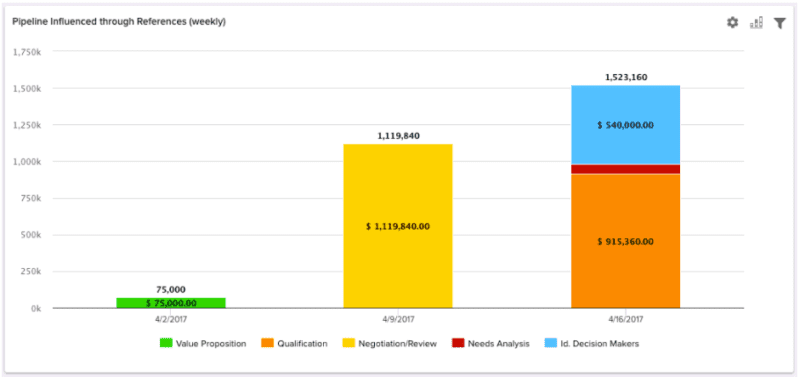
Task: Open the chart settings gear icon
Action: (732, 22)
